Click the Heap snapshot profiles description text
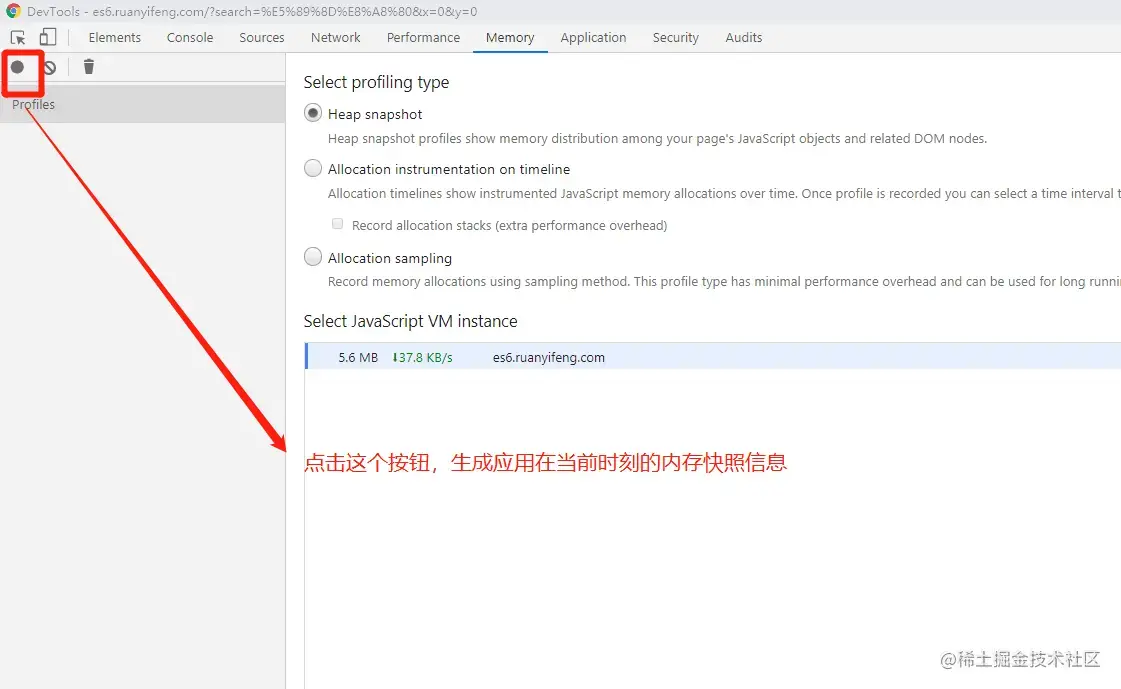Viewport: 1121px width, 689px height. coord(657,139)
